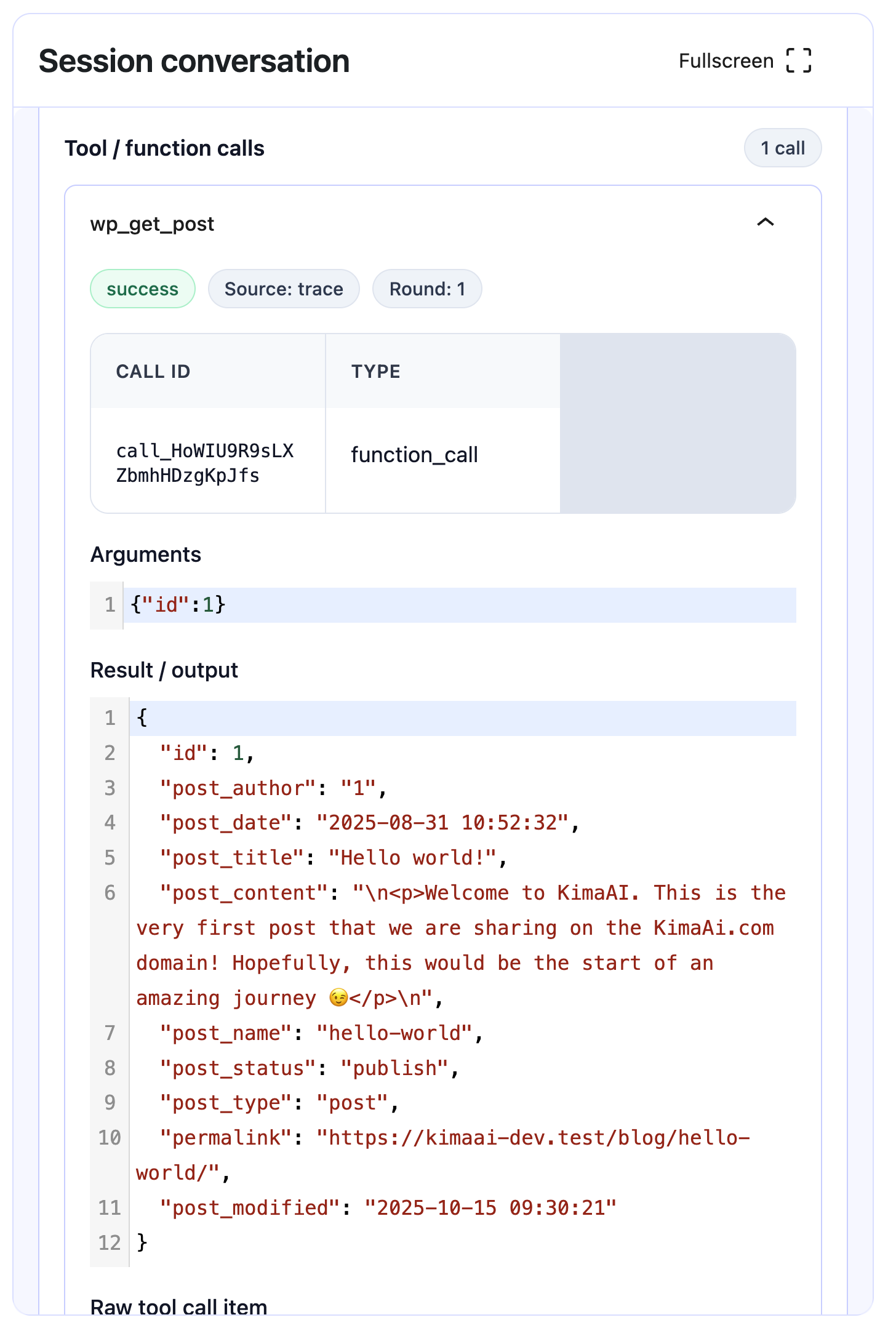
Task: Click the green success status badge
Action: 143,289
